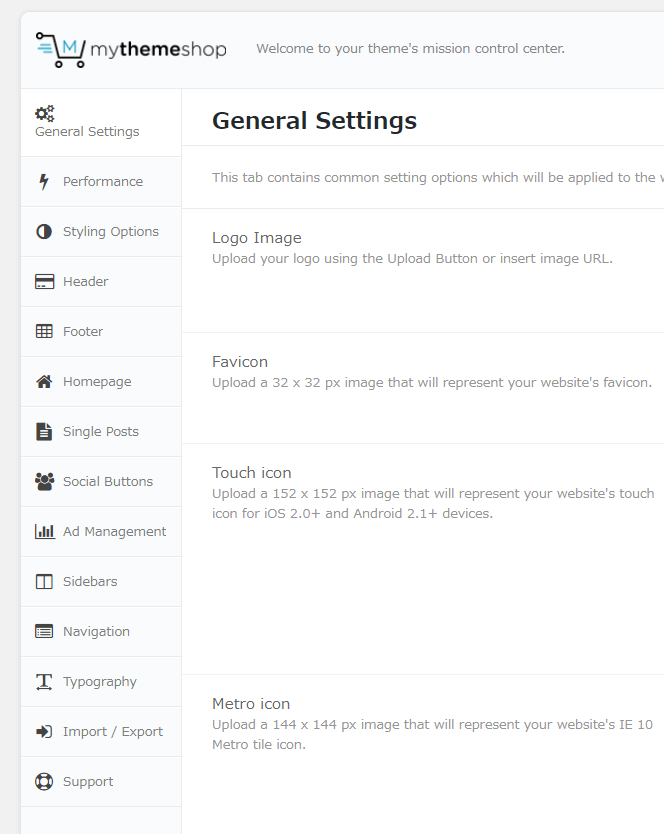Screen dimensions: 664x834
Task: Open the Import / Export tab
Action: pos(112,731)
